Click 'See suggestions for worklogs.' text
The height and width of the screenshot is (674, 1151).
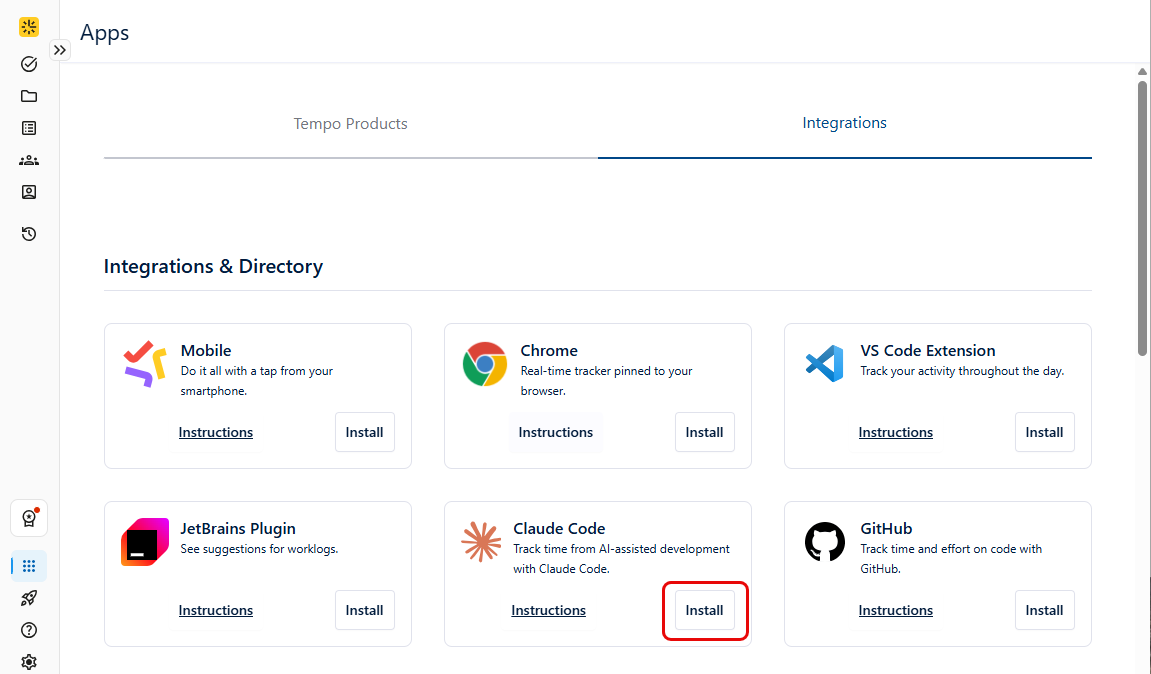click(259, 549)
